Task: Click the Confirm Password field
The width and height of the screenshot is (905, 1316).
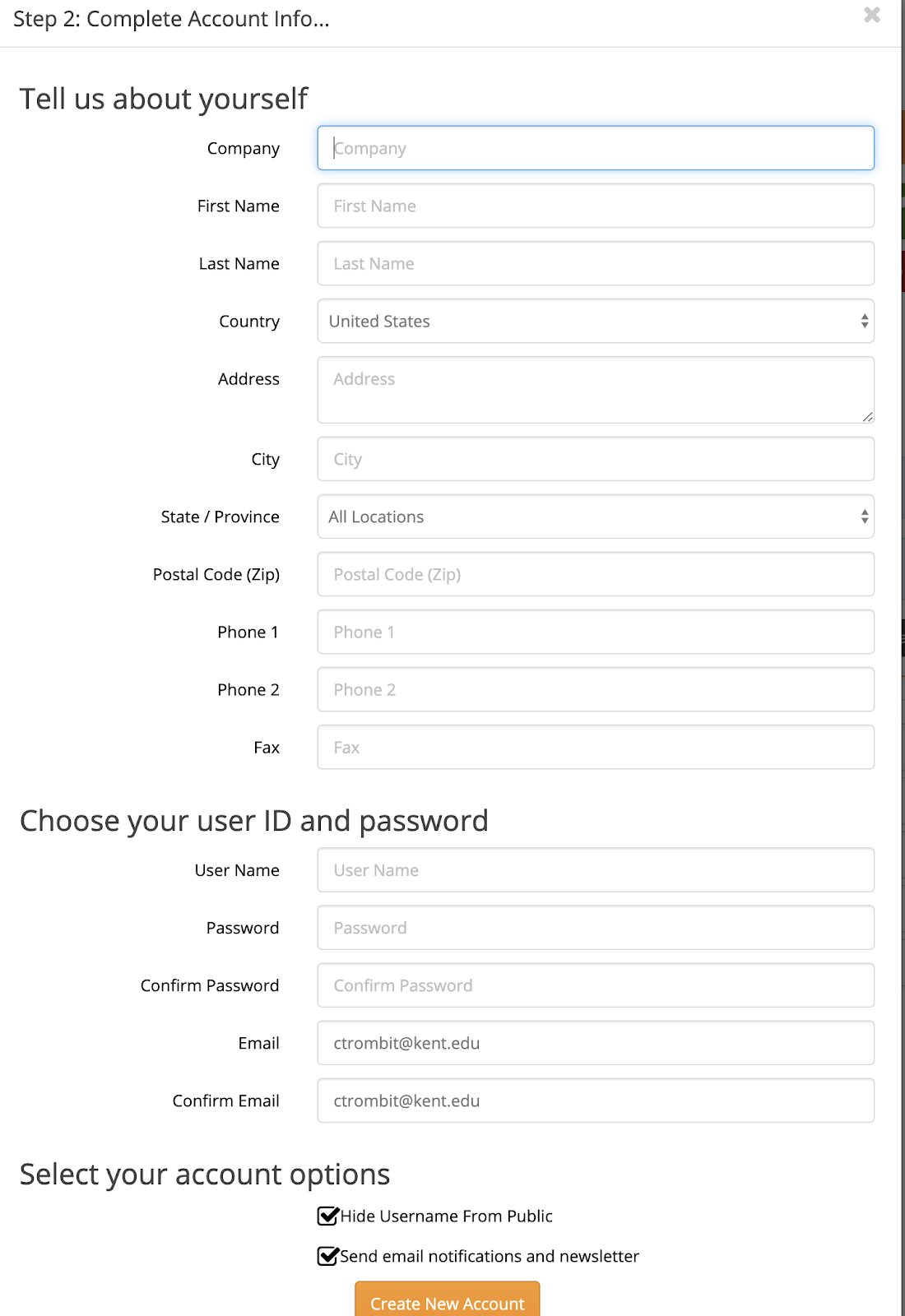Action: coord(596,985)
